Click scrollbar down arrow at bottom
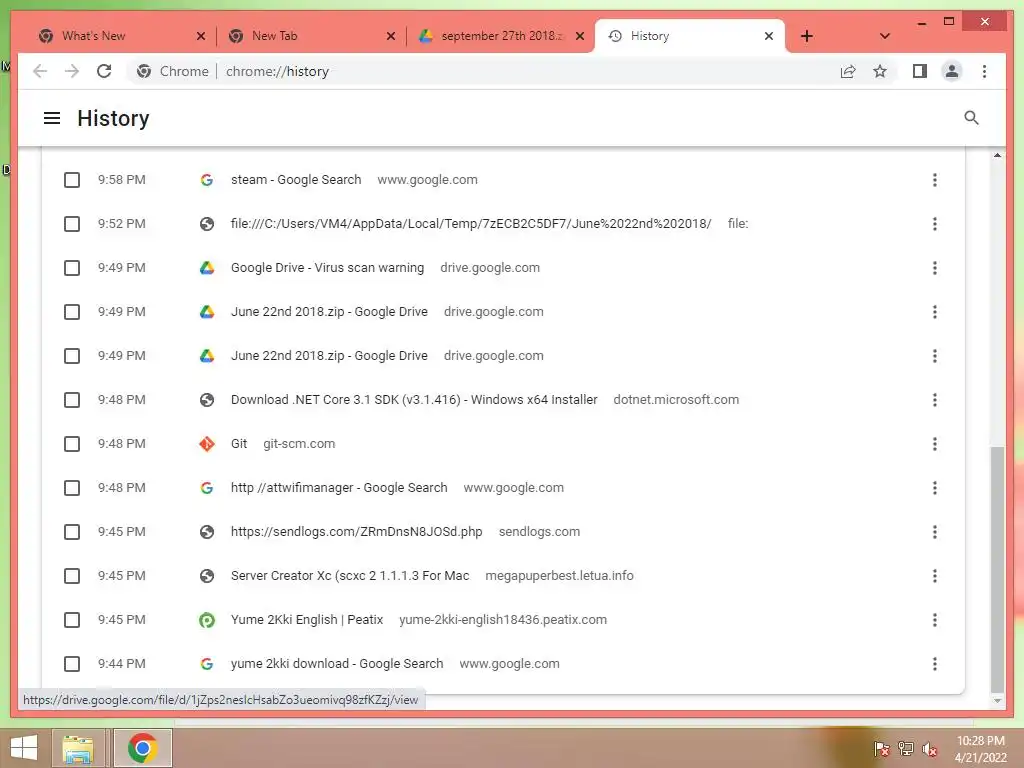This screenshot has height=768, width=1024. [x=997, y=701]
